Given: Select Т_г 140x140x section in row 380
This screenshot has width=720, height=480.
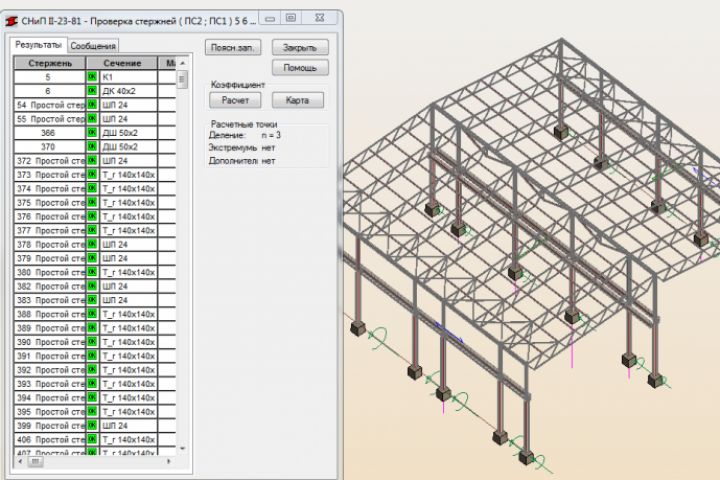Looking at the screenshot, I should (x=128, y=272).
